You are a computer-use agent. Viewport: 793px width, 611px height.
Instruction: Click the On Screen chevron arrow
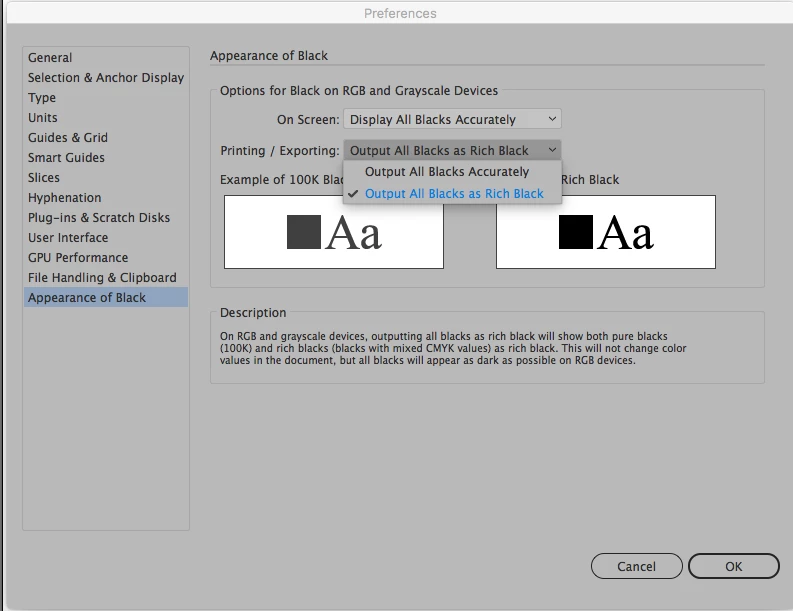click(x=552, y=119)
